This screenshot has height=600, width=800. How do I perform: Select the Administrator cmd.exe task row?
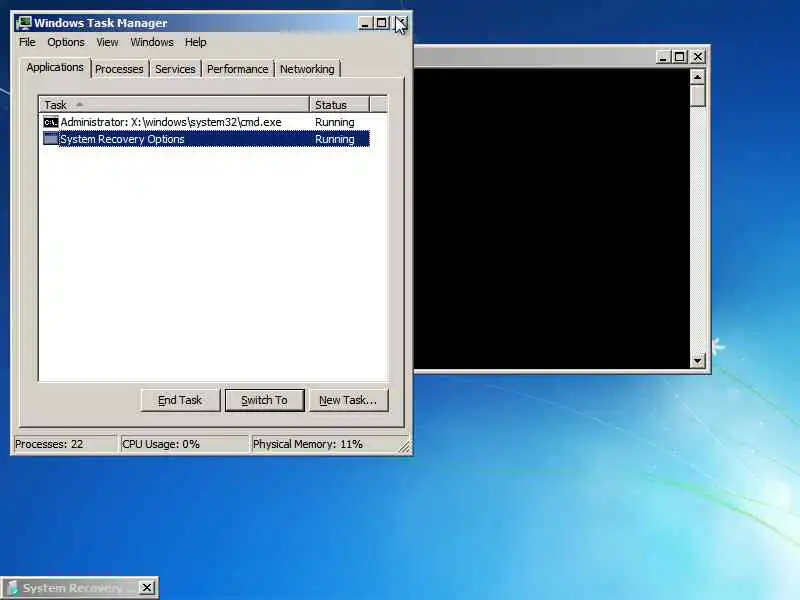point(206,122)
